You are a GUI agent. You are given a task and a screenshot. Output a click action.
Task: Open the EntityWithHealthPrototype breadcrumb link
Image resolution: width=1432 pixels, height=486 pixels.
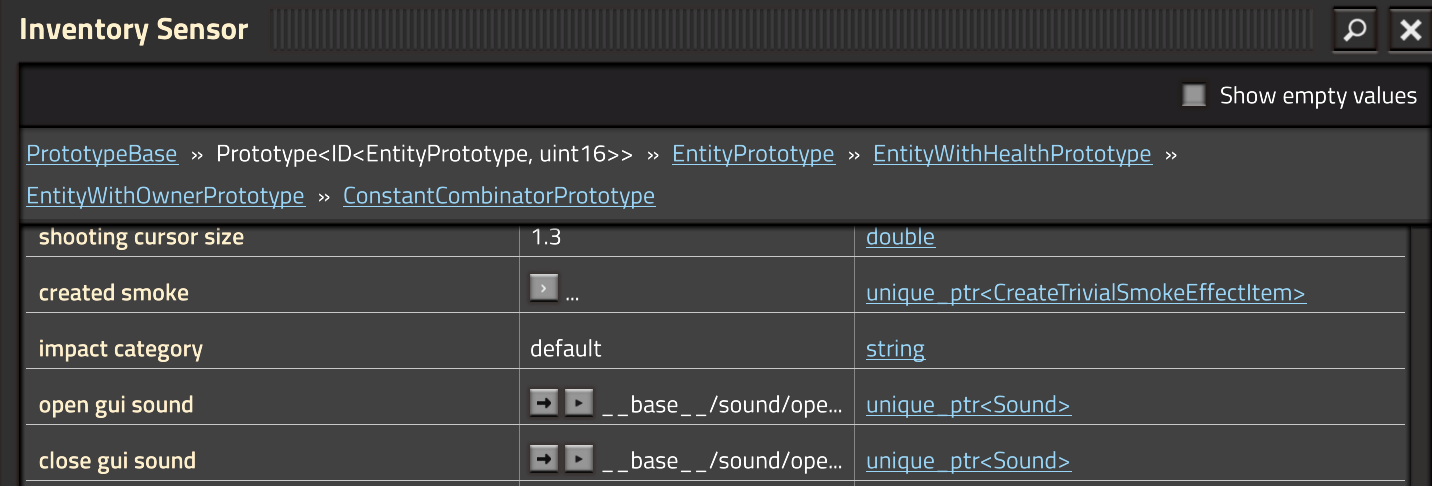pos(1012,154)
